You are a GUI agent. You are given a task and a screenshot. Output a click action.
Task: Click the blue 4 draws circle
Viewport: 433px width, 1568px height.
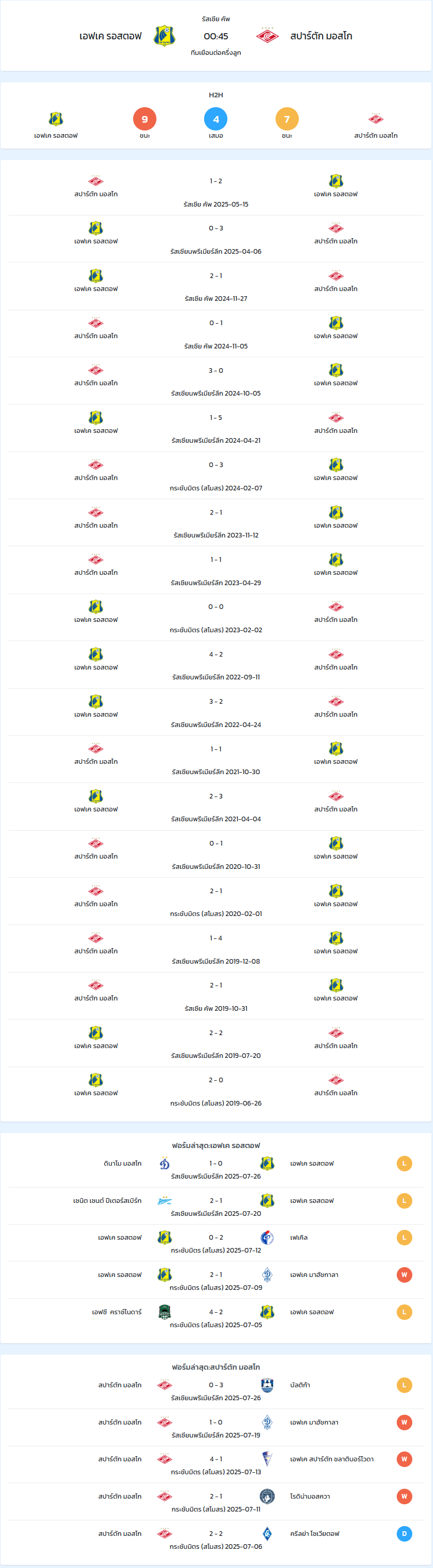215,119
